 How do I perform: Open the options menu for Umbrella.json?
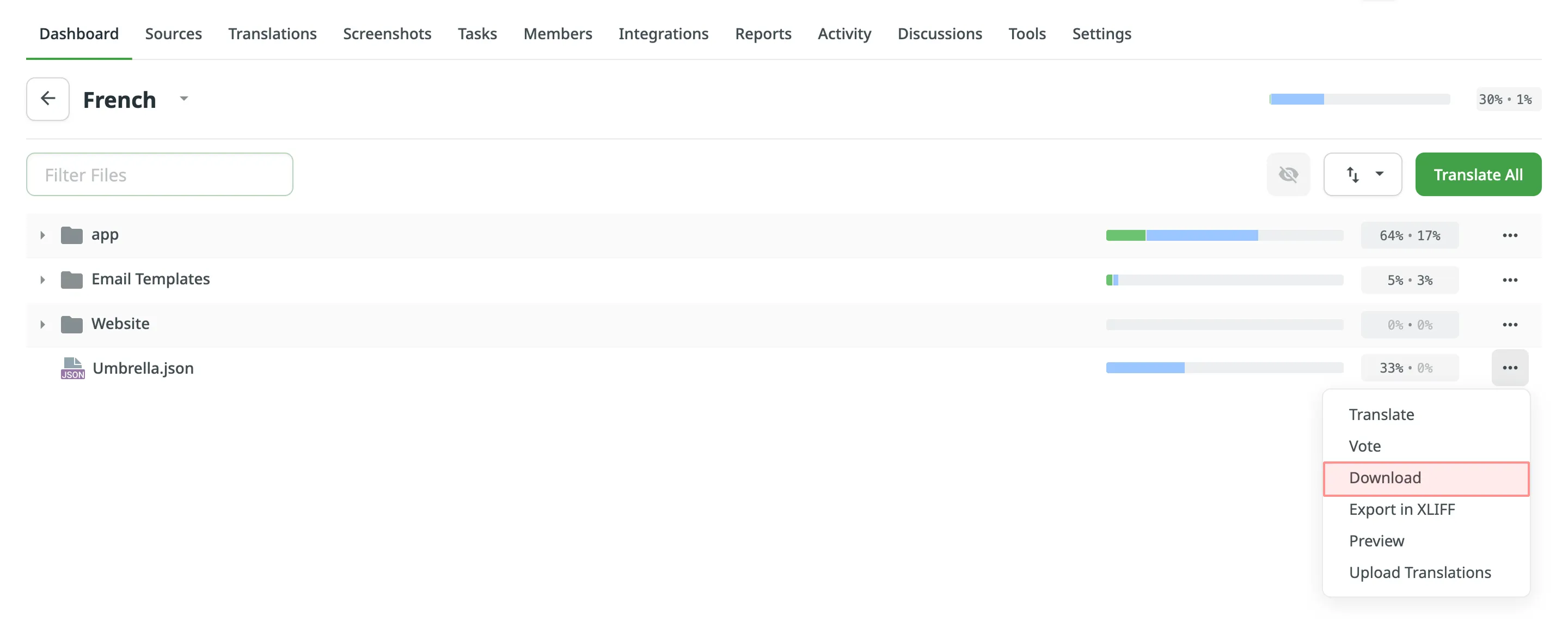tap(1510, 367)
